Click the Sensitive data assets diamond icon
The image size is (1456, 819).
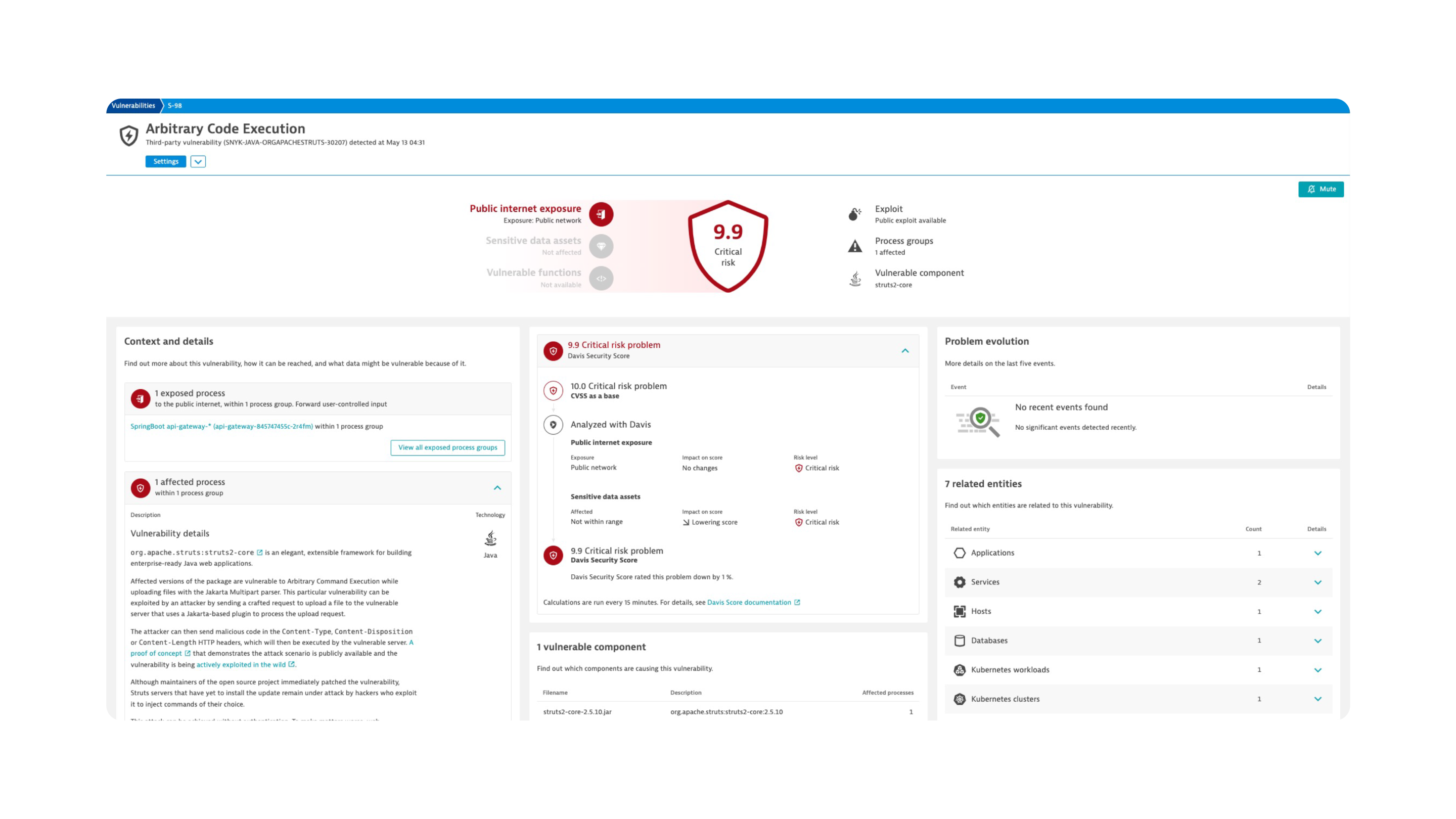coord(601,246)
